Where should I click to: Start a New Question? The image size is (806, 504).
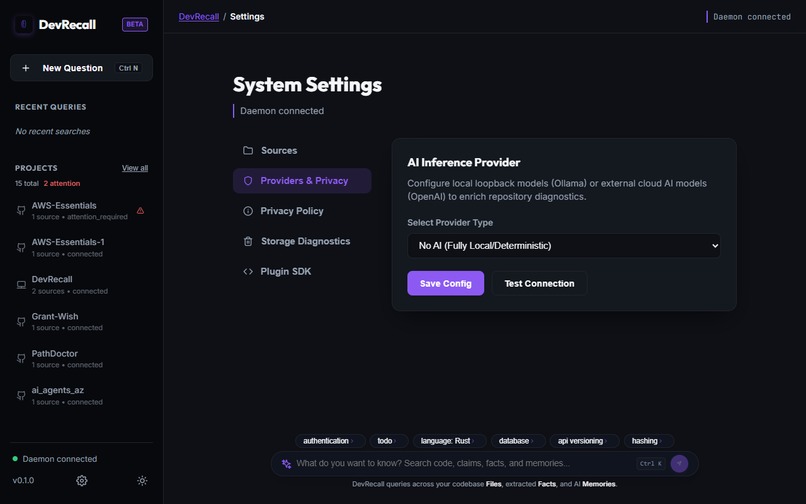point(81,68)
